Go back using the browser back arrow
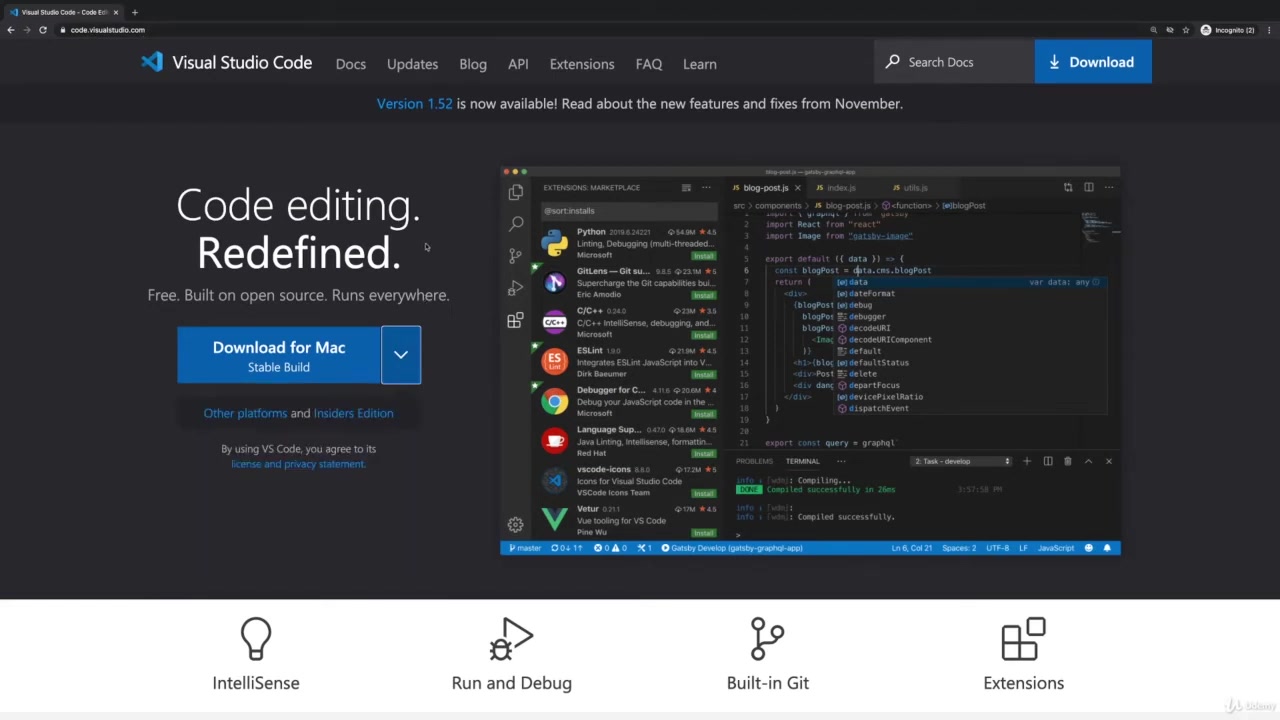The height and width of the screenshot is (720, 1280). click(x=11, y=30)
